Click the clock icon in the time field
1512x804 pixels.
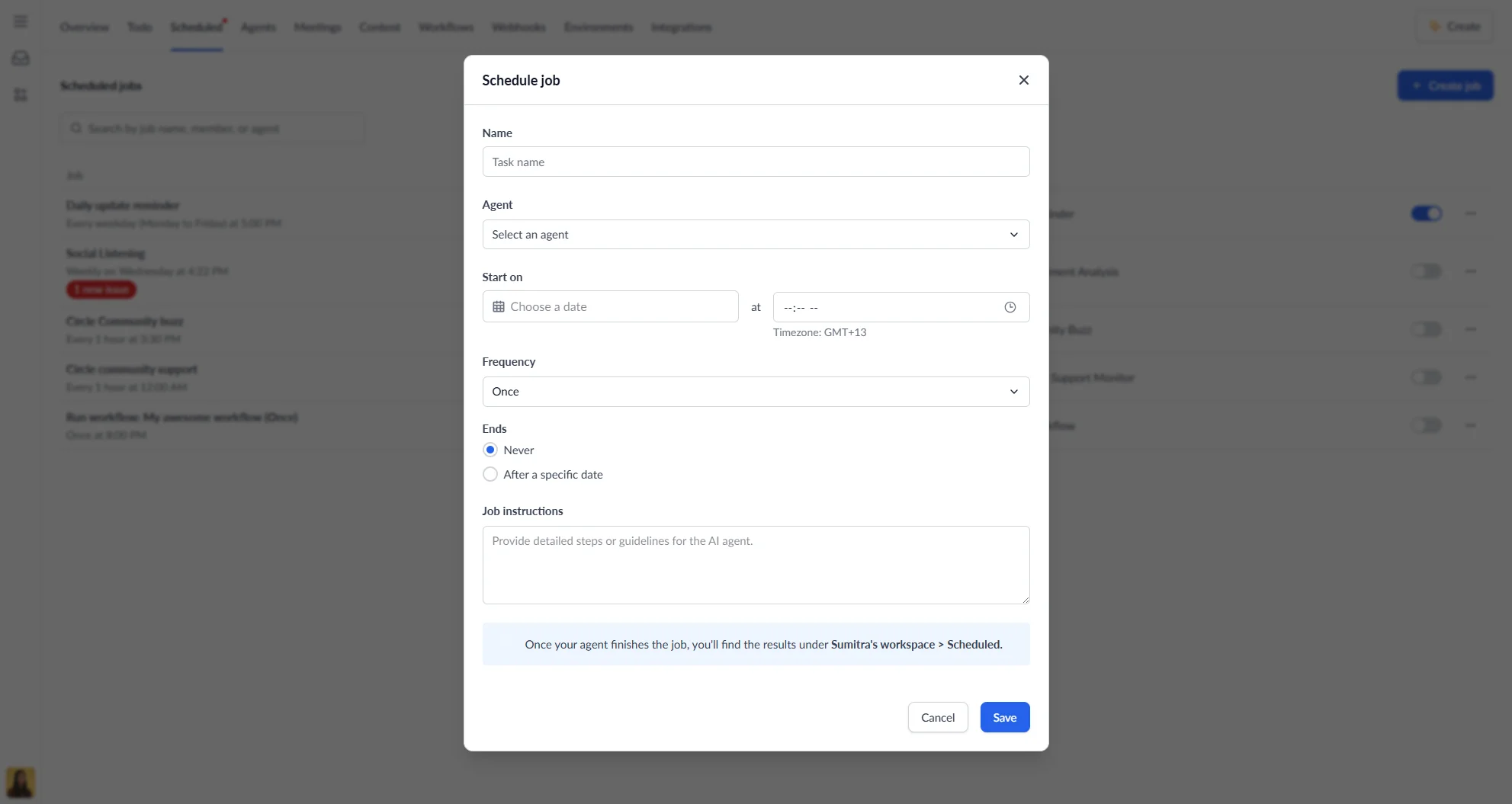pyautogui.click(x=1010, y=307)
